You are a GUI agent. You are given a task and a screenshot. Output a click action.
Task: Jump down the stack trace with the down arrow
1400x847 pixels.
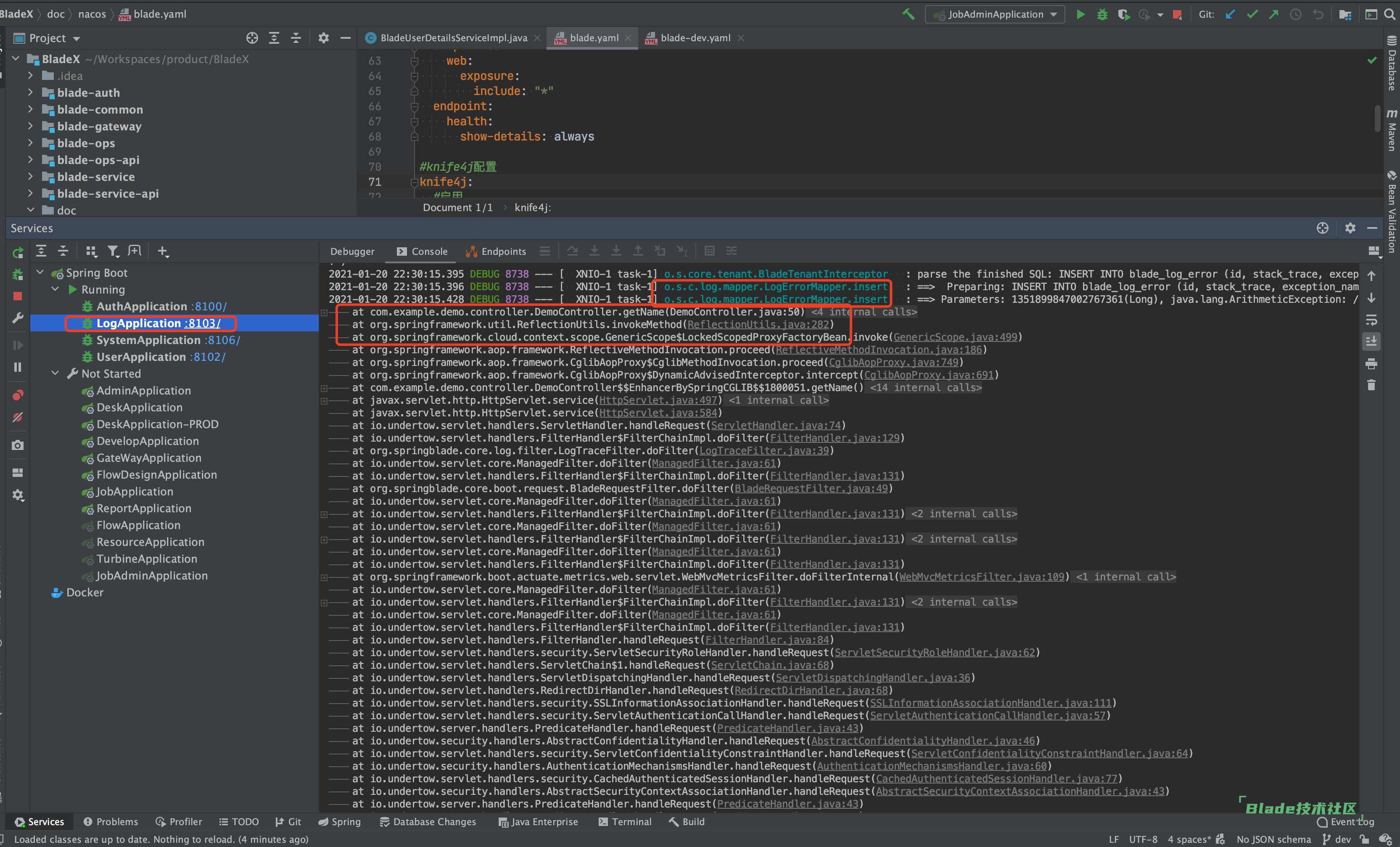(x=1371, y=298)
